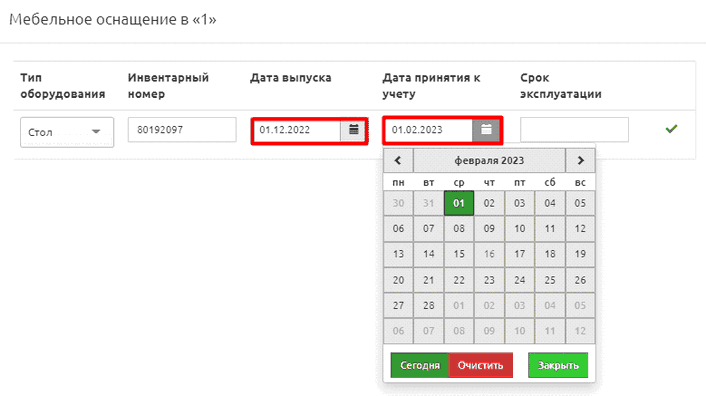Choose day 20 in the calendar
The height and width of the screenshot is (396, 706).
[398, 280]
